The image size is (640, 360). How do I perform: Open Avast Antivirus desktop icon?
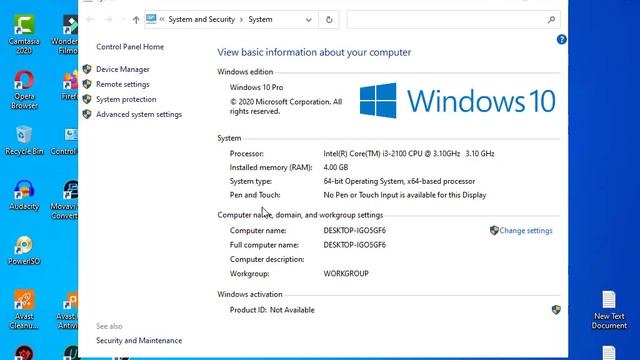[x=67, y=309]
